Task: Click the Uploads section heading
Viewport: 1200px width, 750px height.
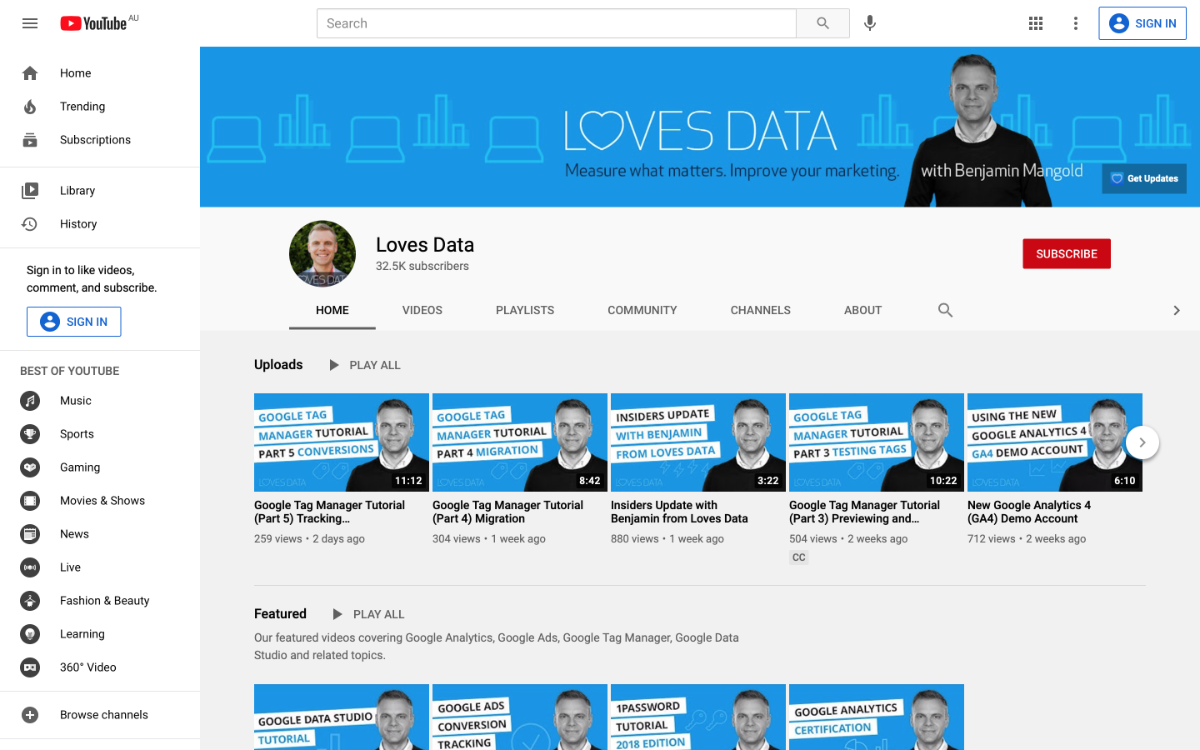Action: 278,365
